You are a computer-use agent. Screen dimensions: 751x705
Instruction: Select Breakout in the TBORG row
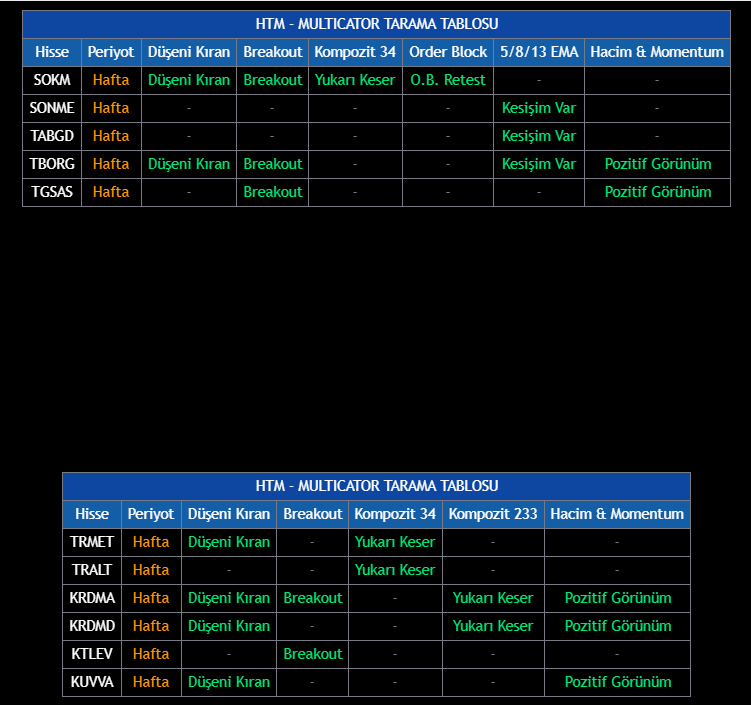pyautogui.click(x=273, y=164)
